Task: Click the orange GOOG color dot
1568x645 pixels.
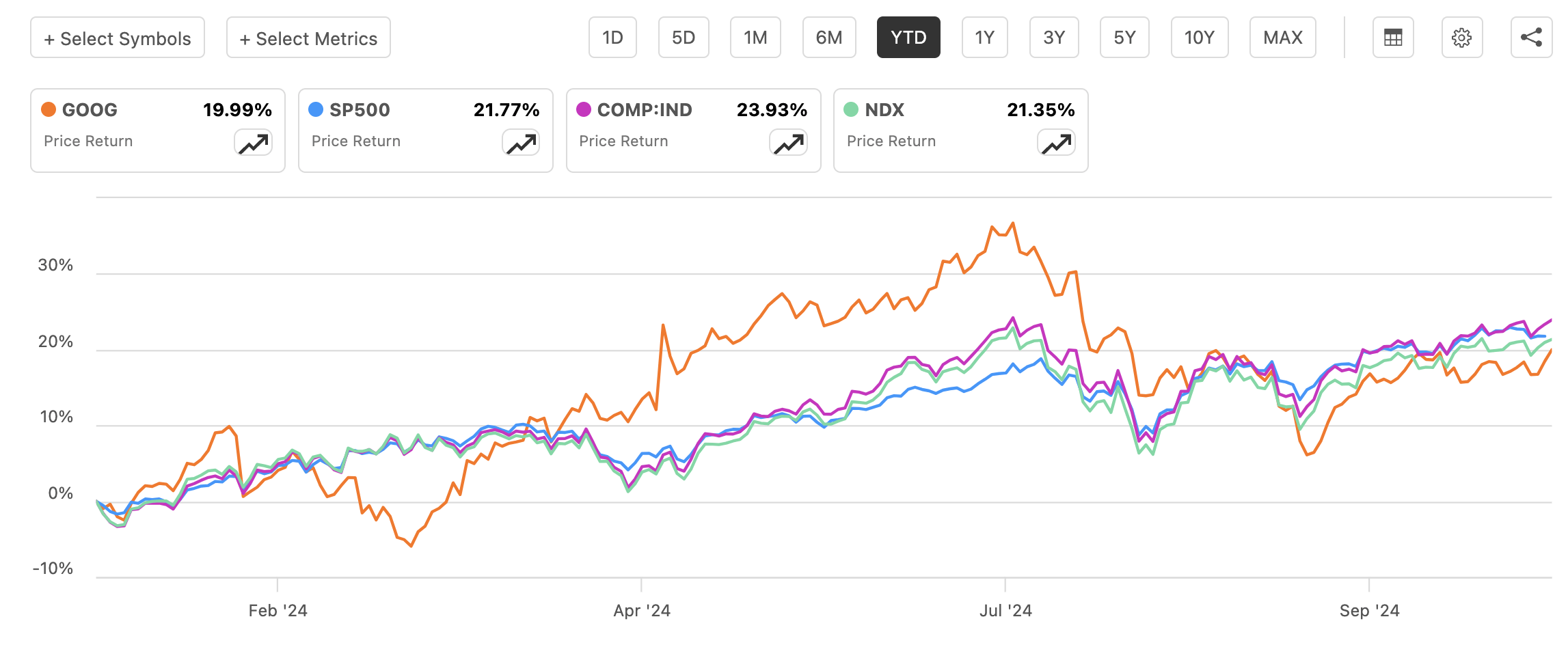Action: 49,109
